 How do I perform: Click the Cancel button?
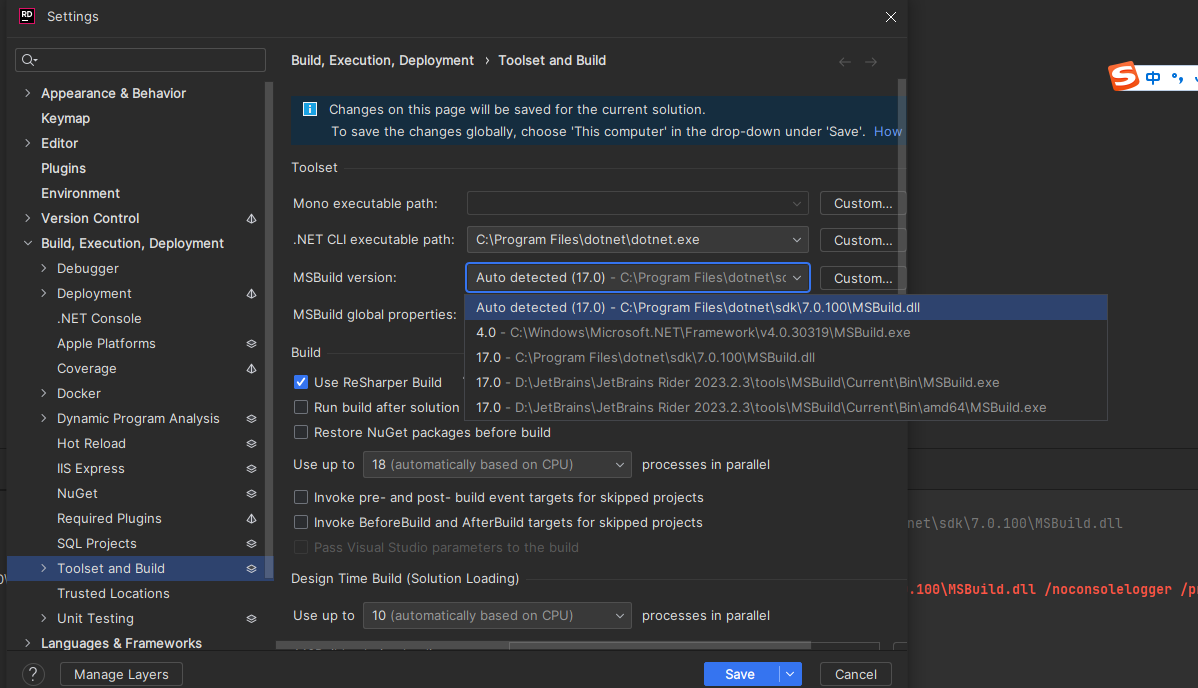tap(856, 674)
